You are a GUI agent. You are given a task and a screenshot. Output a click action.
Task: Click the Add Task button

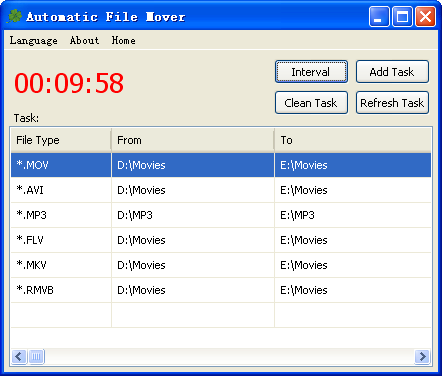point(392,72)
